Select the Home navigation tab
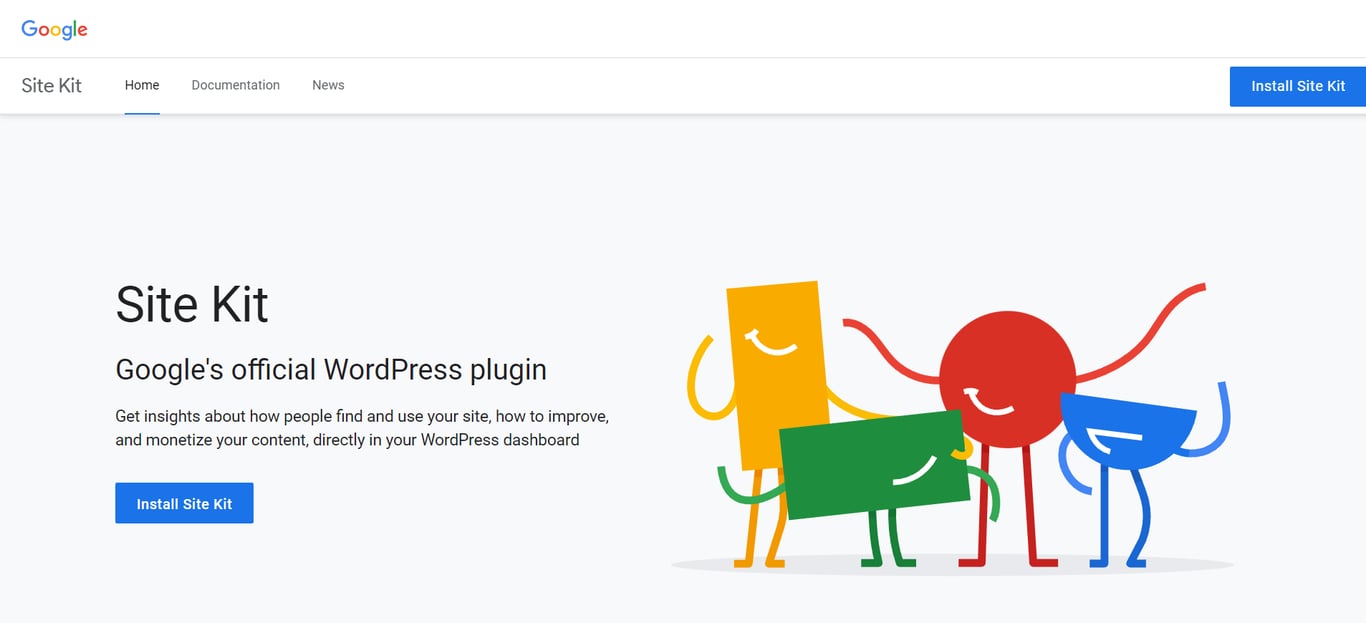Screen dimensions: 1366x623 (142, 85)
